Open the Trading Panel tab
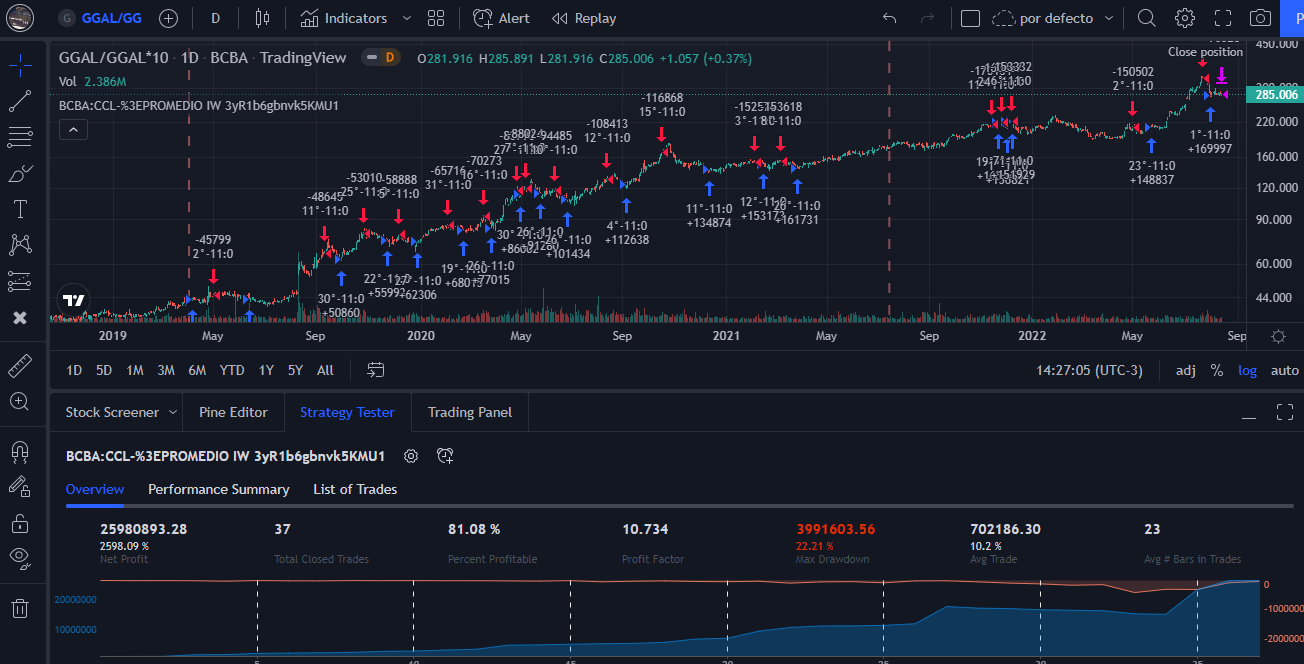 click(x=470, y=412)
